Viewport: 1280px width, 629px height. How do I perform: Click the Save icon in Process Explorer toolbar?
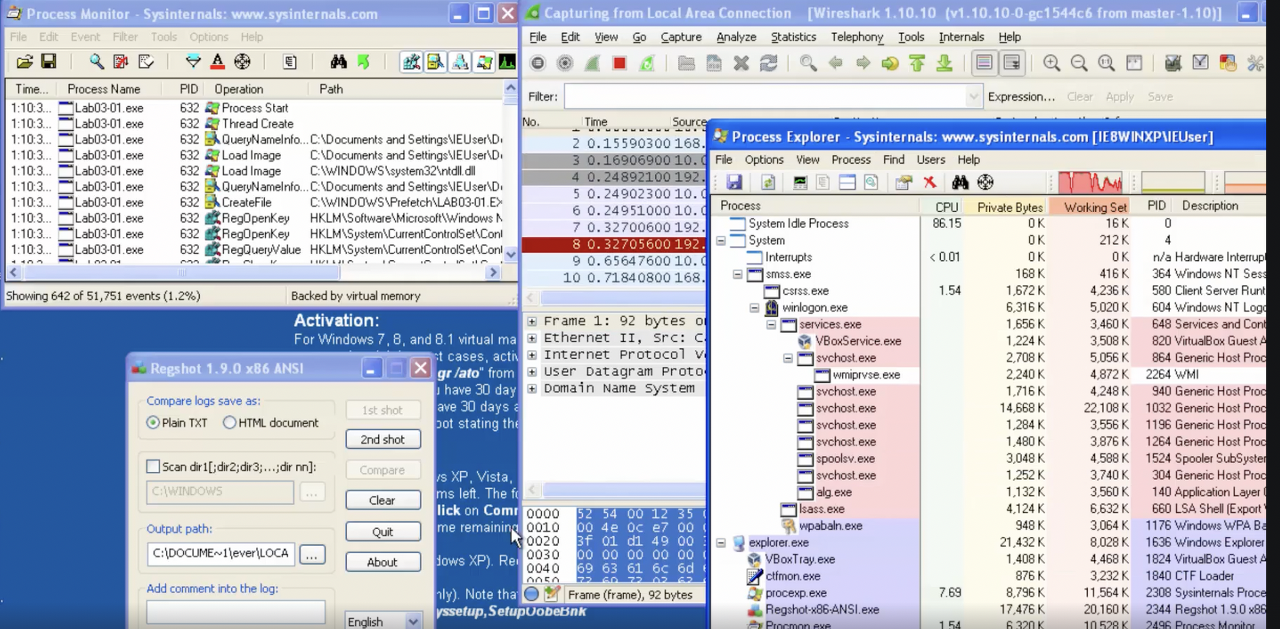click(734, 182)
